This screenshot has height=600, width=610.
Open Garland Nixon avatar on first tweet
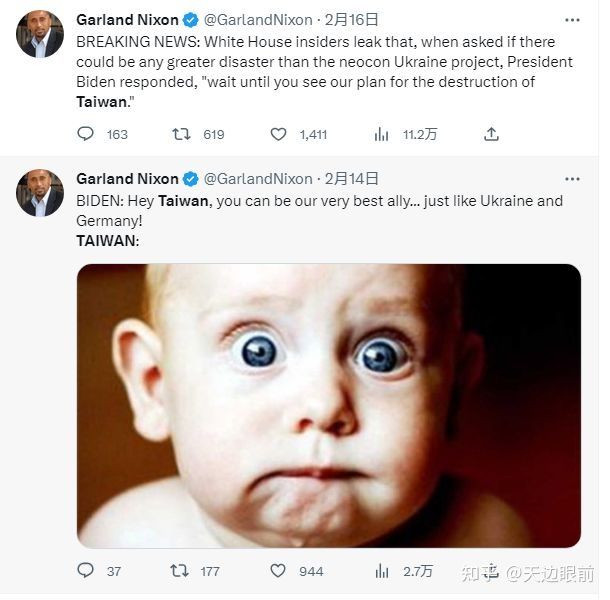[x=40, y=34]
